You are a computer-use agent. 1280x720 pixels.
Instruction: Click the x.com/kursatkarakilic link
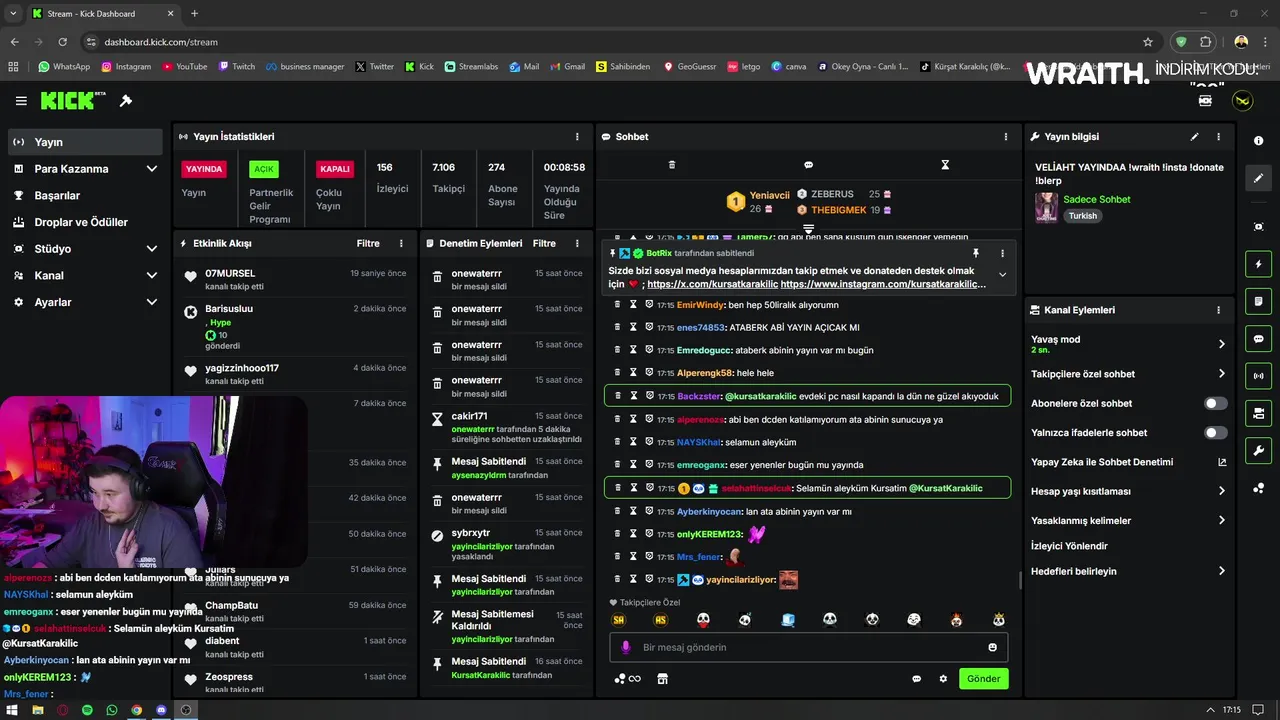click(712, 284)
